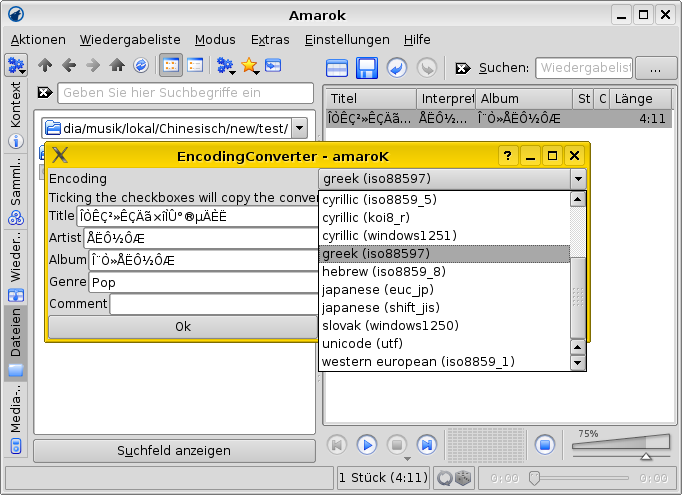The height and width of the screenshot is (495, 682).
Task: Click scroll-up arrow of encoding list
Action: tap(578, 200)
